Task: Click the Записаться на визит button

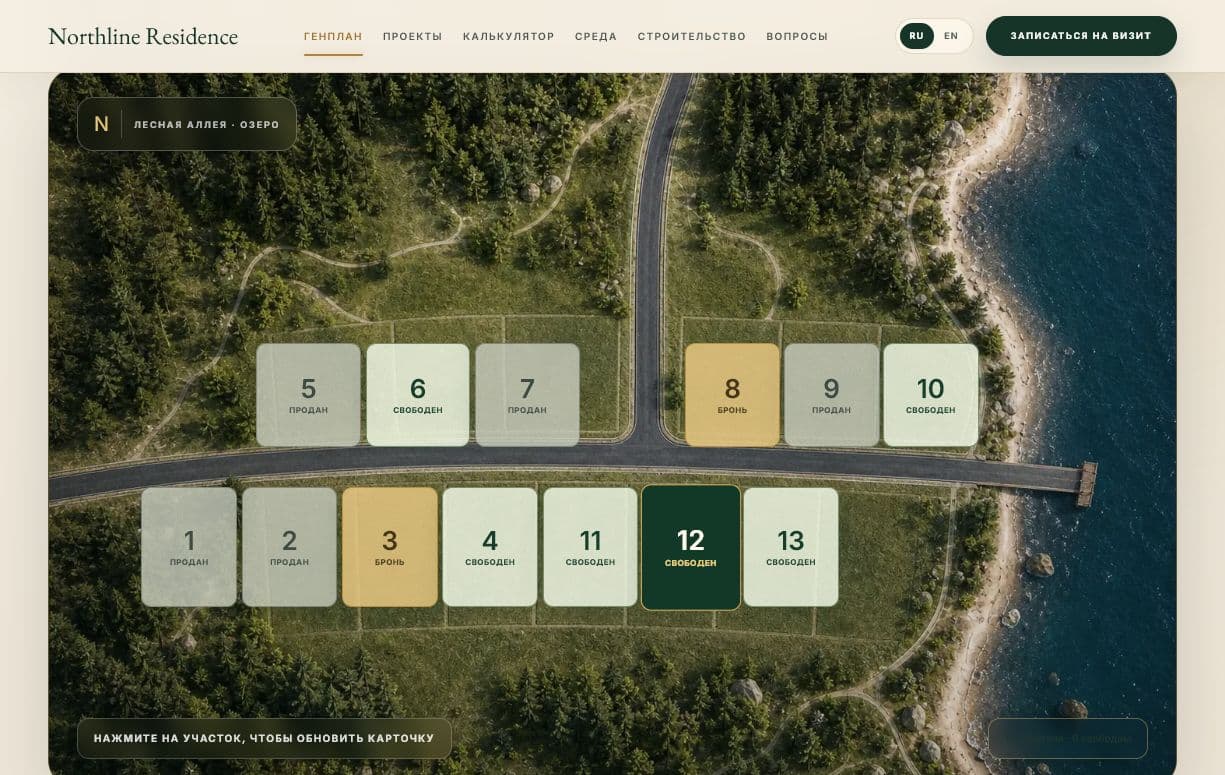Action: [x=1081, y=36]
